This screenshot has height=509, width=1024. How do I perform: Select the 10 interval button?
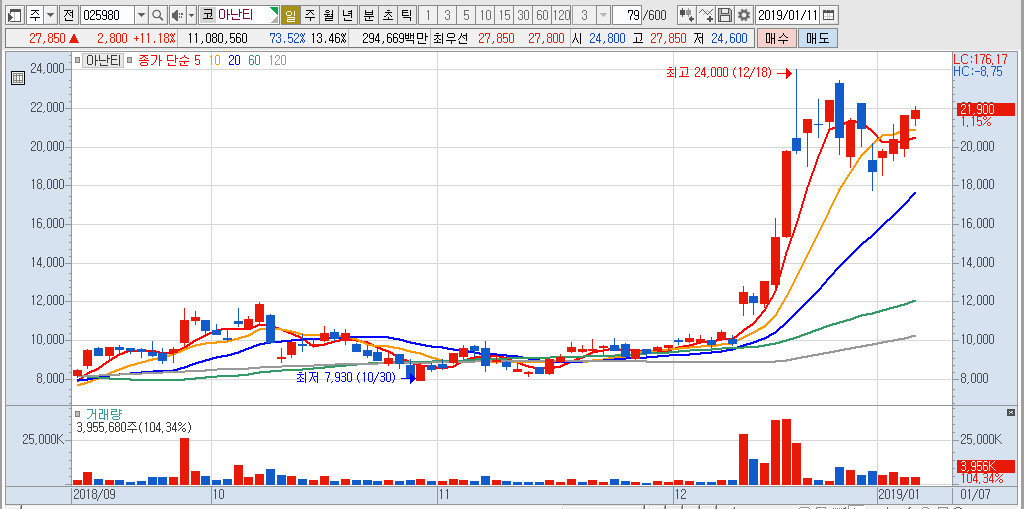tap(485, 14)
